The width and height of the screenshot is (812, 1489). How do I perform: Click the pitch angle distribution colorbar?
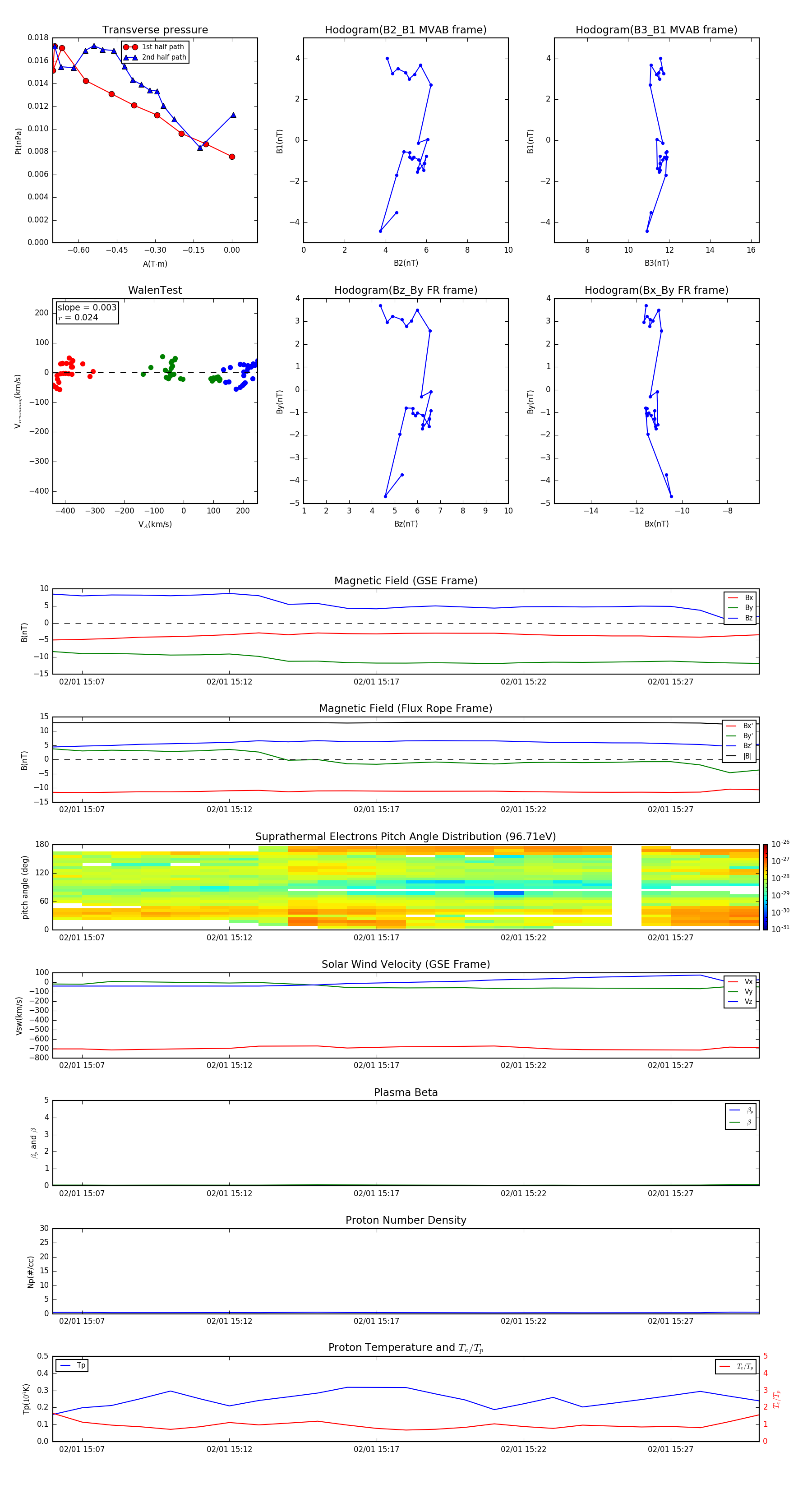coord(765,888)
